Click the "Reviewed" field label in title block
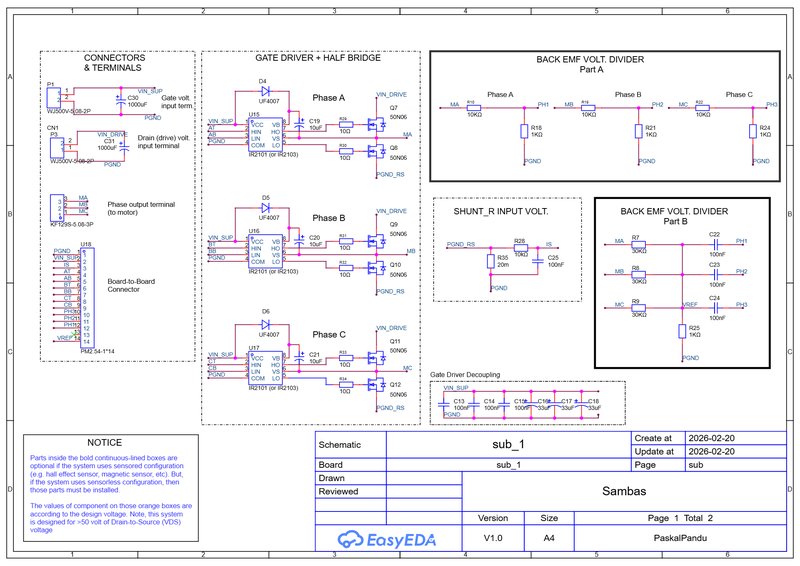This screenshot has height=566, width=800. point(338,491)
